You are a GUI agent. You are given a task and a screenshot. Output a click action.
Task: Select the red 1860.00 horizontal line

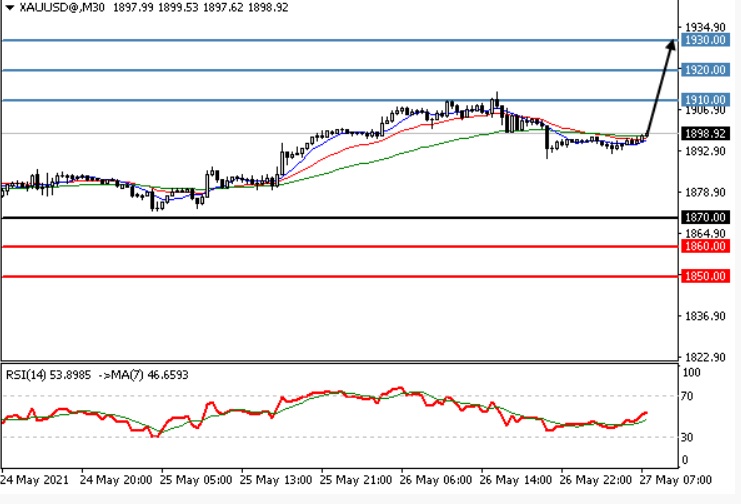click(339, 246)
